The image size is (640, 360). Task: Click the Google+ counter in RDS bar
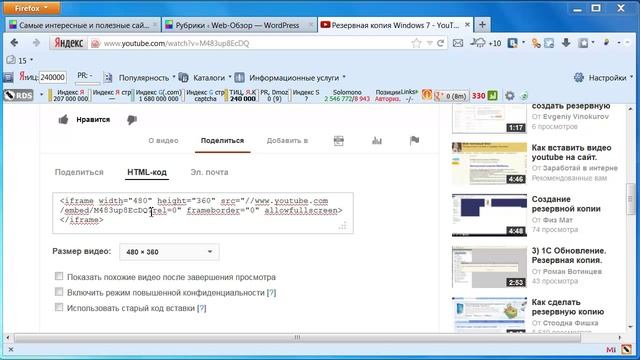click(x=451, y=96)
